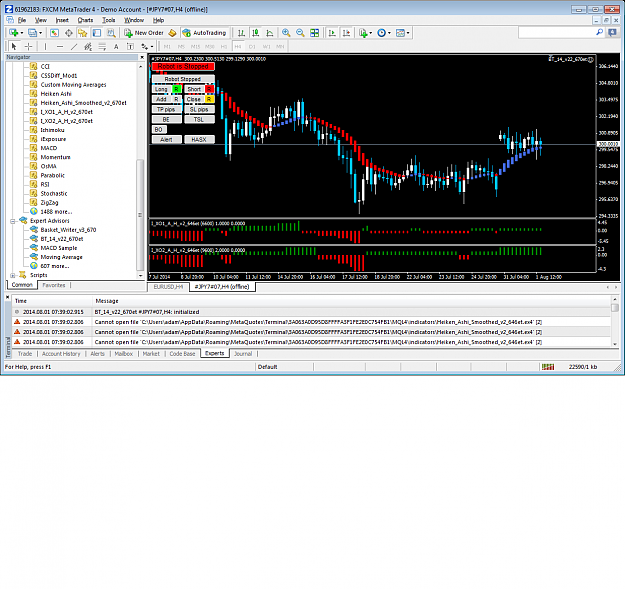The height and width of the screenshot is (589, 625).
Task: Select the cursor arrow tool
Action: tap(14, 46)
